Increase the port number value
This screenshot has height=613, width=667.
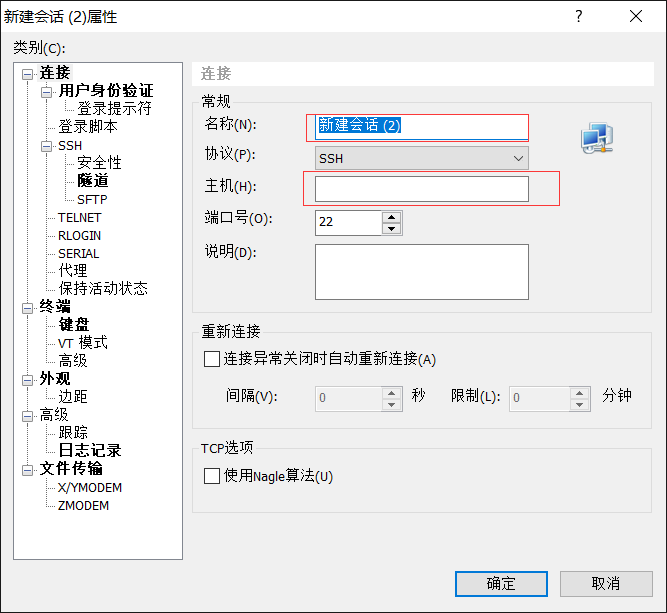391,217
